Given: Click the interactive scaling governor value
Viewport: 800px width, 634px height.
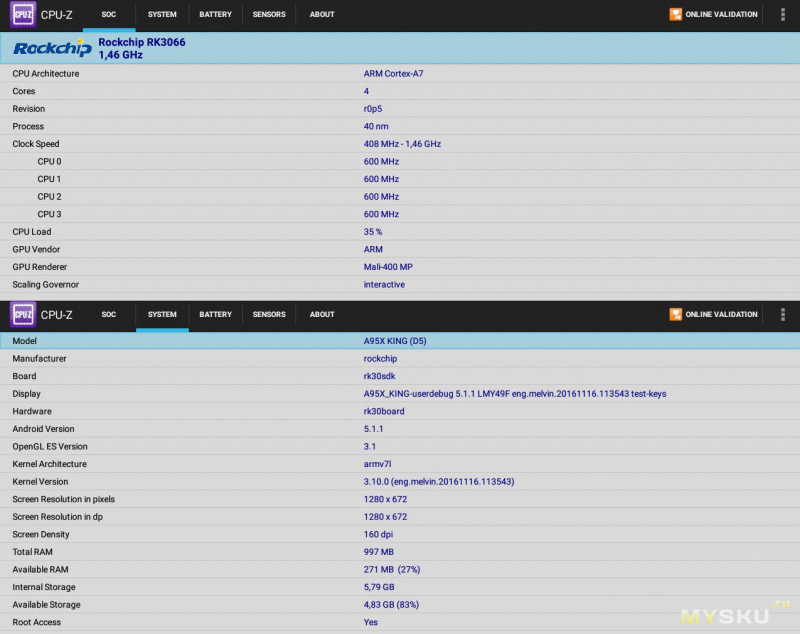Looking at the screenshot, I should click(384, 285).
